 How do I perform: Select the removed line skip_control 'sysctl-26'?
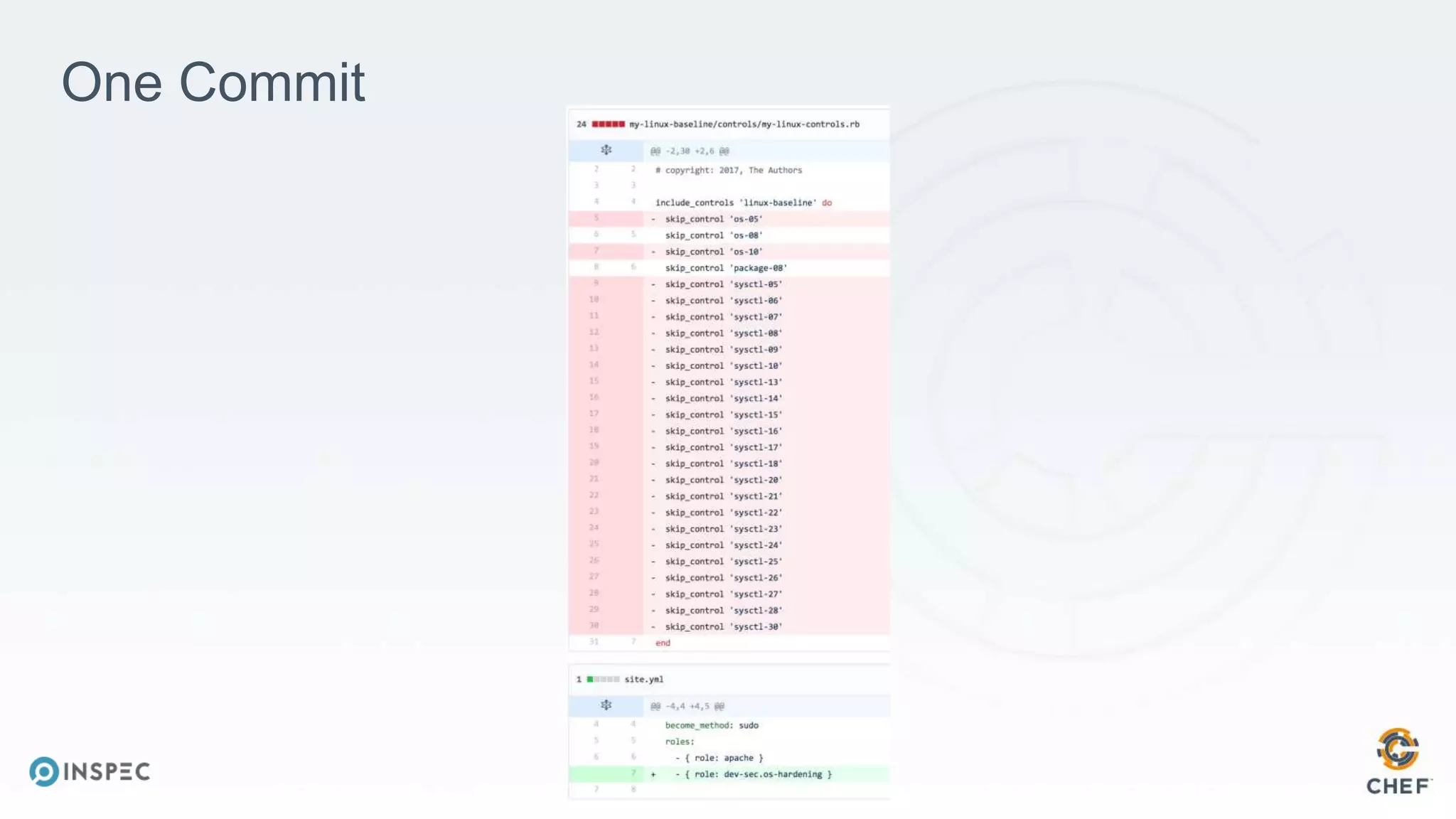pos(729,579)
